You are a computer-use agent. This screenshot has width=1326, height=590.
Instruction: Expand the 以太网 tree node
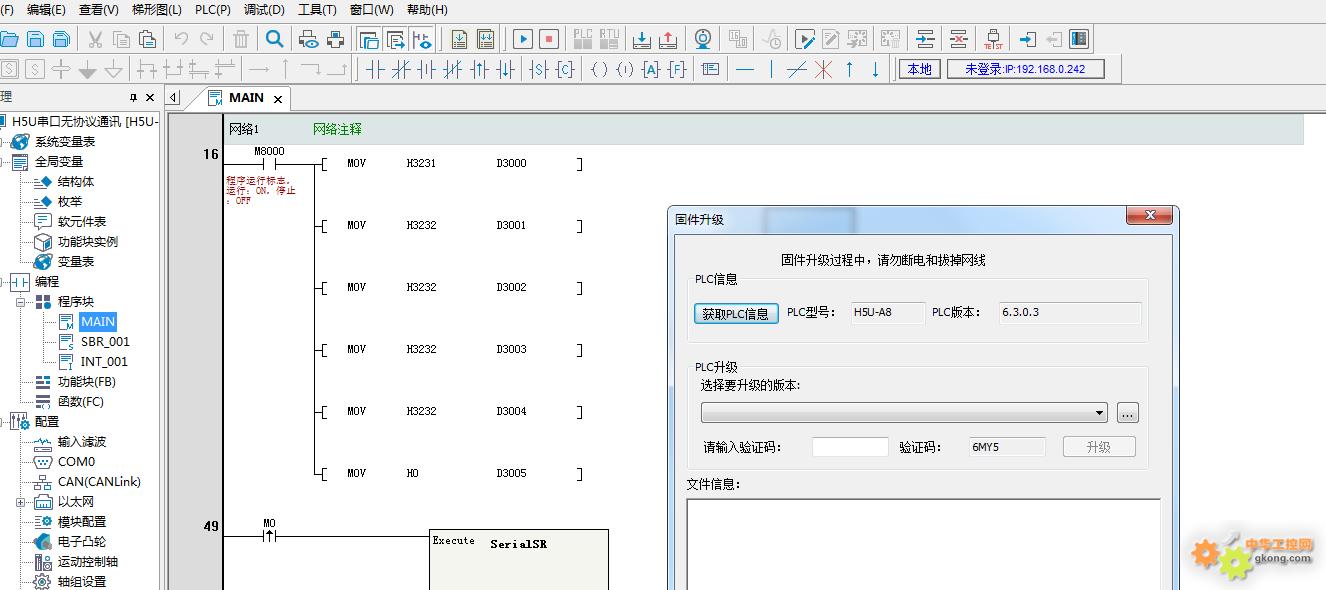point(21,502)
